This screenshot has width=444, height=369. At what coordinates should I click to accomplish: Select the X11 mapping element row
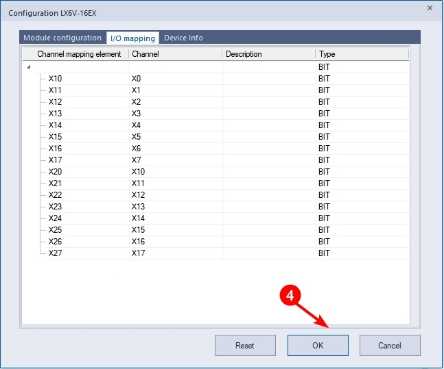click(x=215, y=90)
